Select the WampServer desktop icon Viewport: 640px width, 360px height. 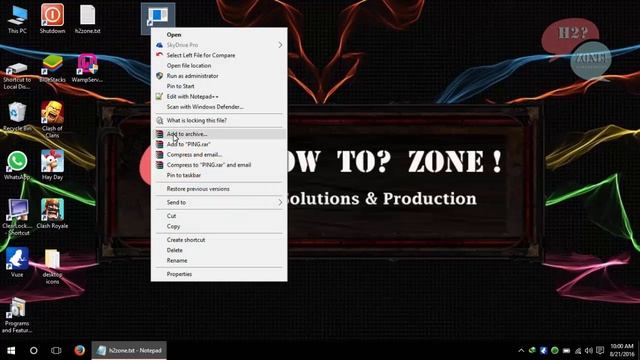[x=87, y=69]
